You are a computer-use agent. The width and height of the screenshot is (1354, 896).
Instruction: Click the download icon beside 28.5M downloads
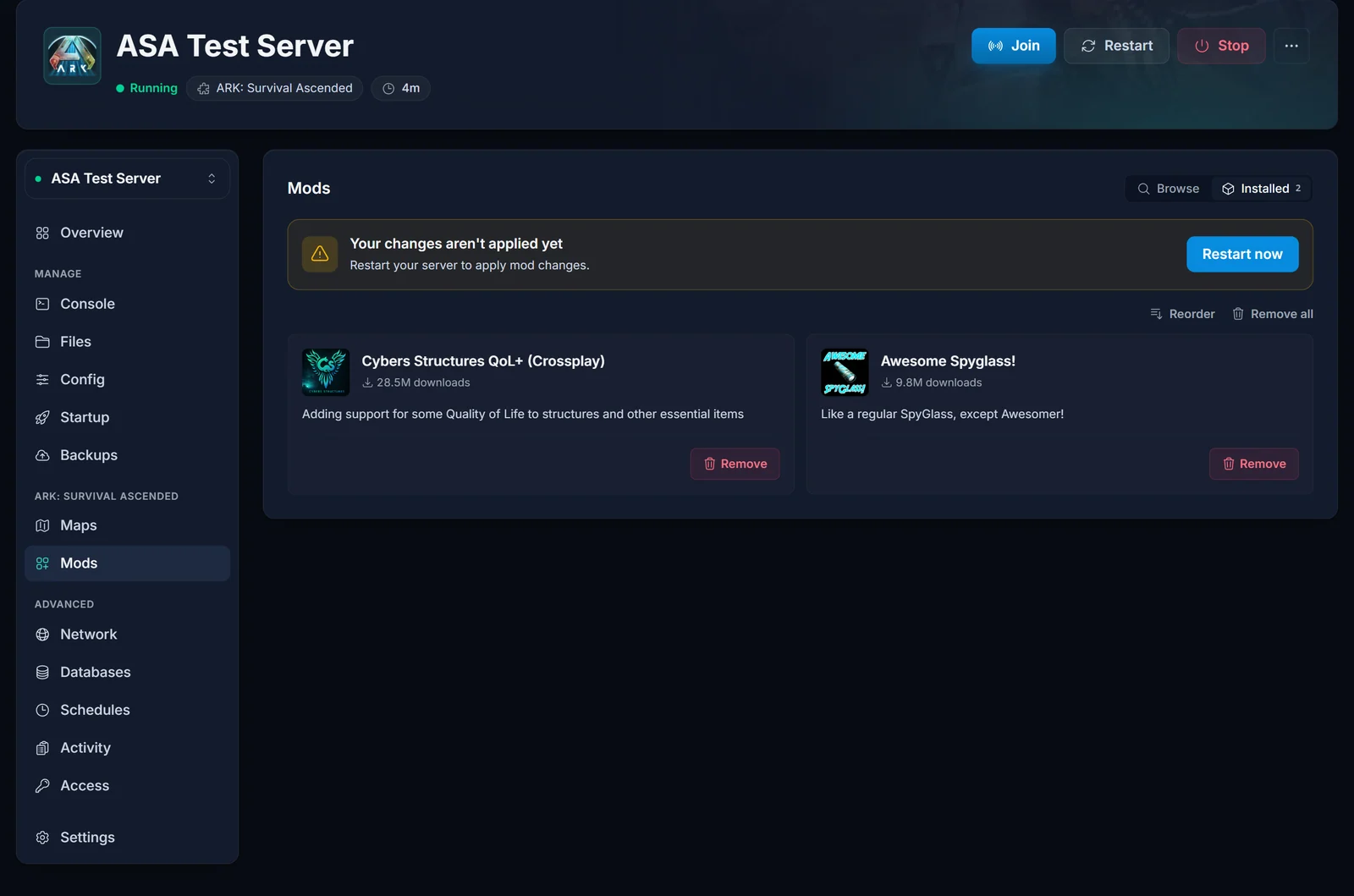click(x=367, y=382)
